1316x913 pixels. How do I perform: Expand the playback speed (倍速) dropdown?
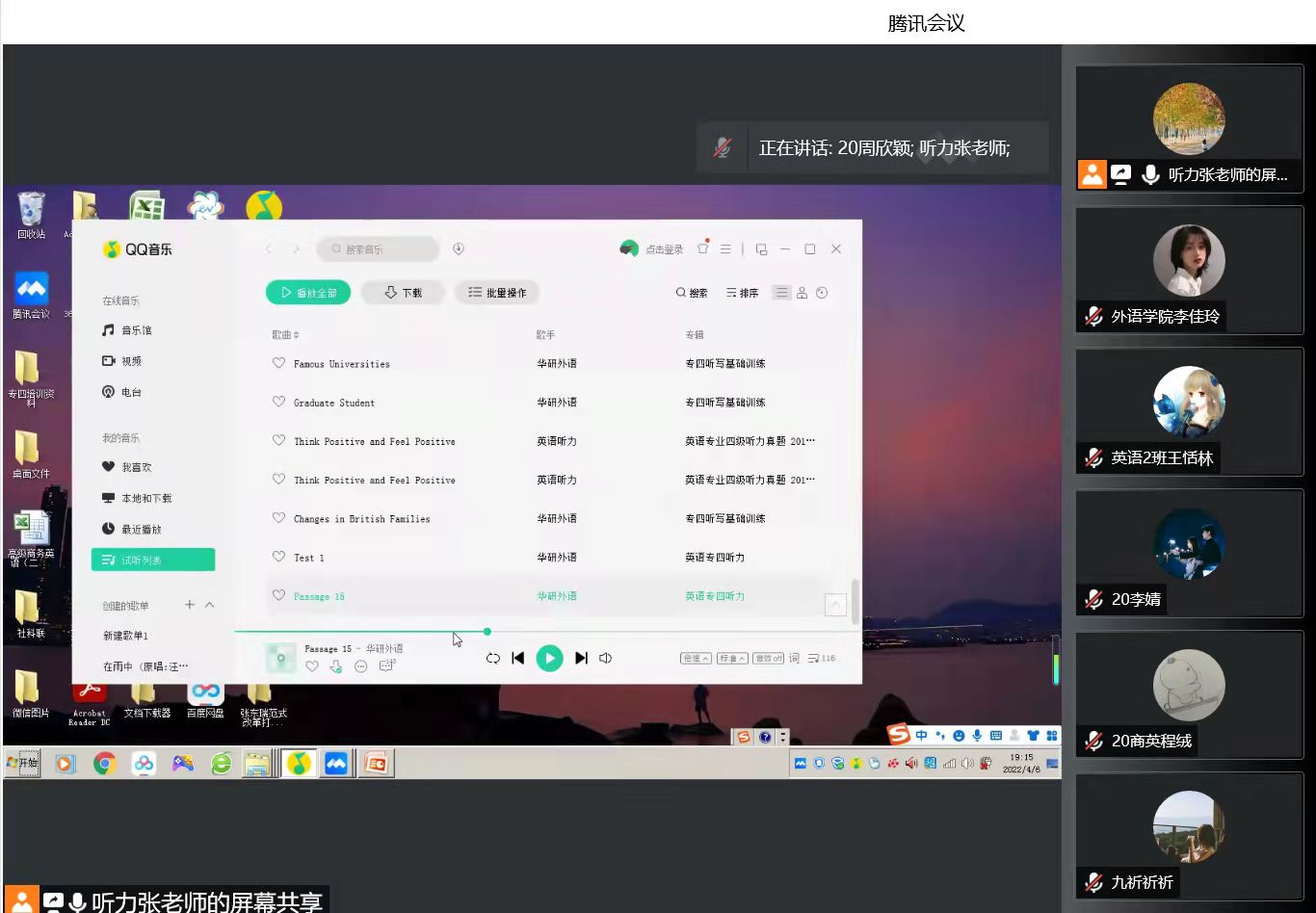click(x=696, y=659)
